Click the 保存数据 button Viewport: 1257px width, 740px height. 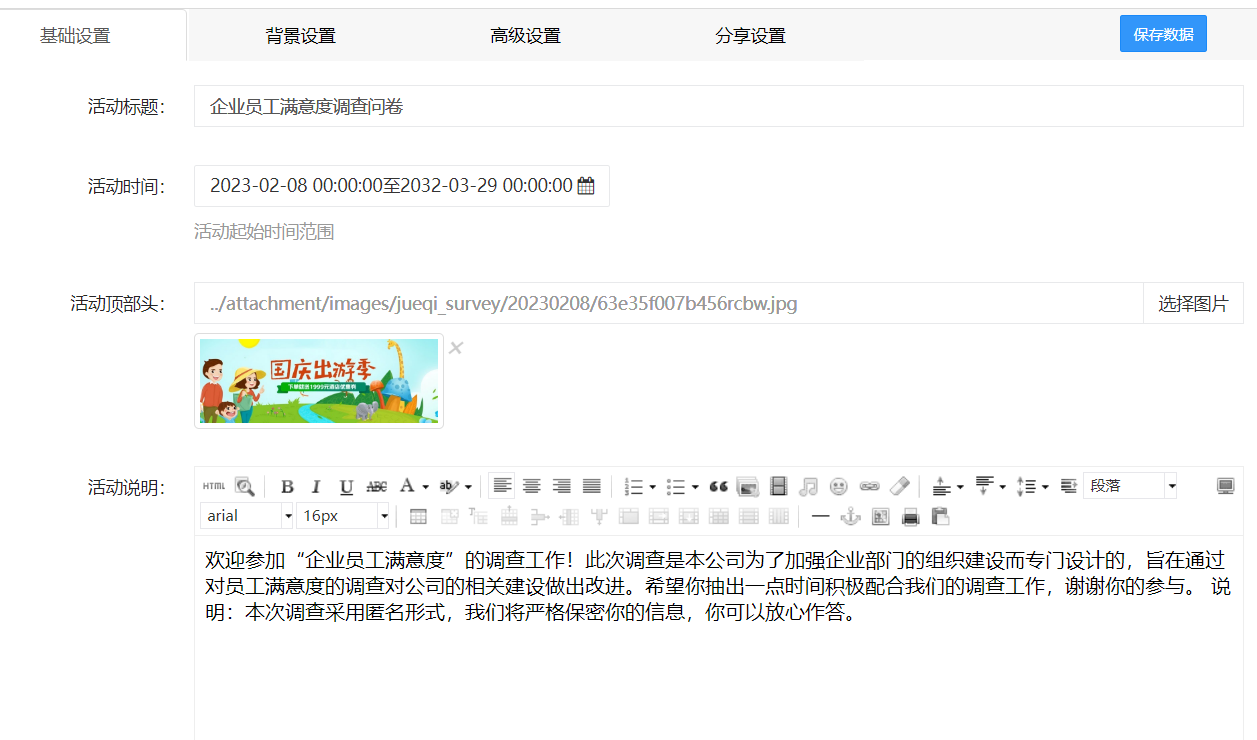[1163, 34]
